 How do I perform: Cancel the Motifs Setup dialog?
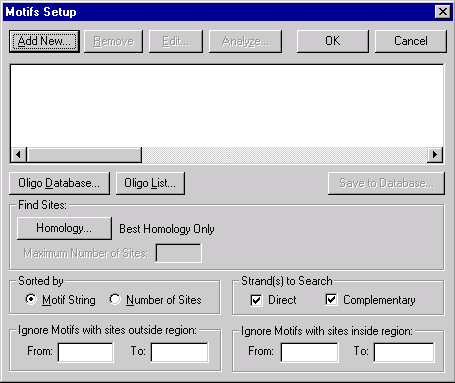(x=411, y=41)
